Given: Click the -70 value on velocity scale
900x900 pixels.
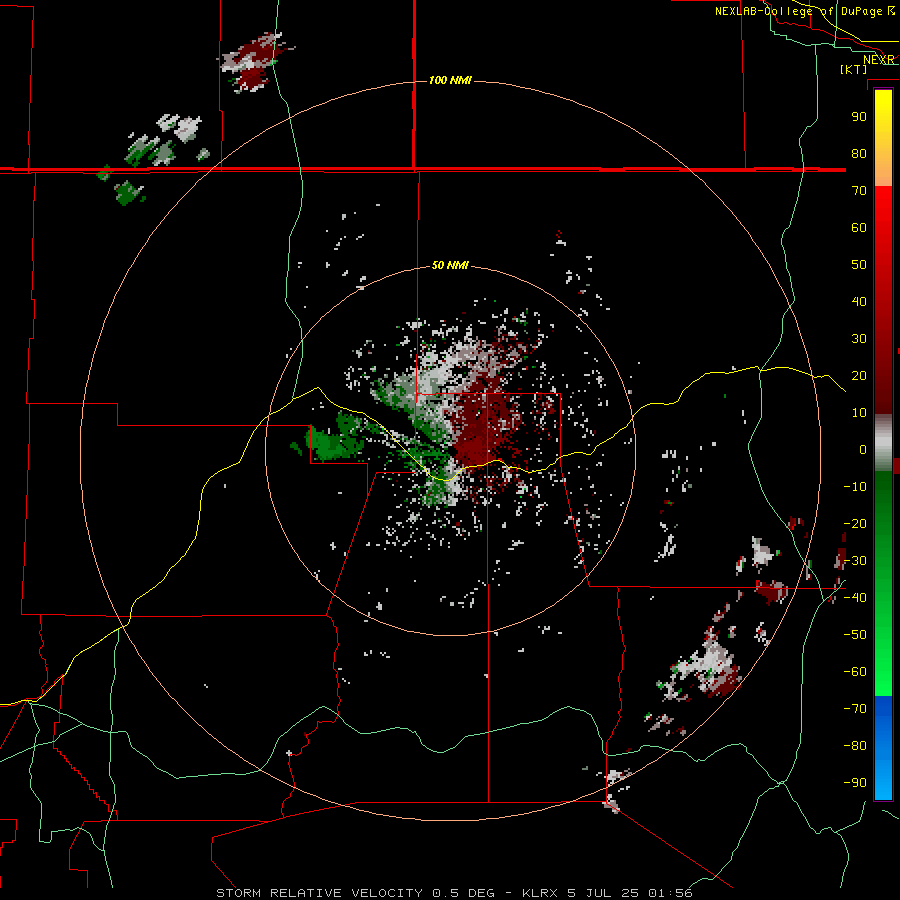Looking at the screenshot, I should pos(855,709).
